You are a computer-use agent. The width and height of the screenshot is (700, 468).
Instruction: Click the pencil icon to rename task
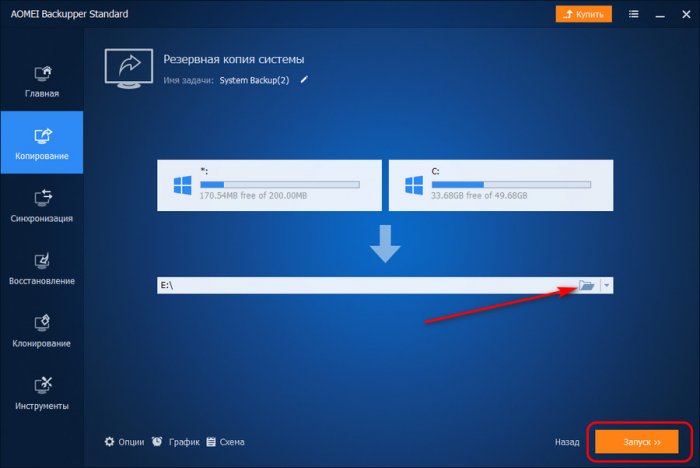304,80
